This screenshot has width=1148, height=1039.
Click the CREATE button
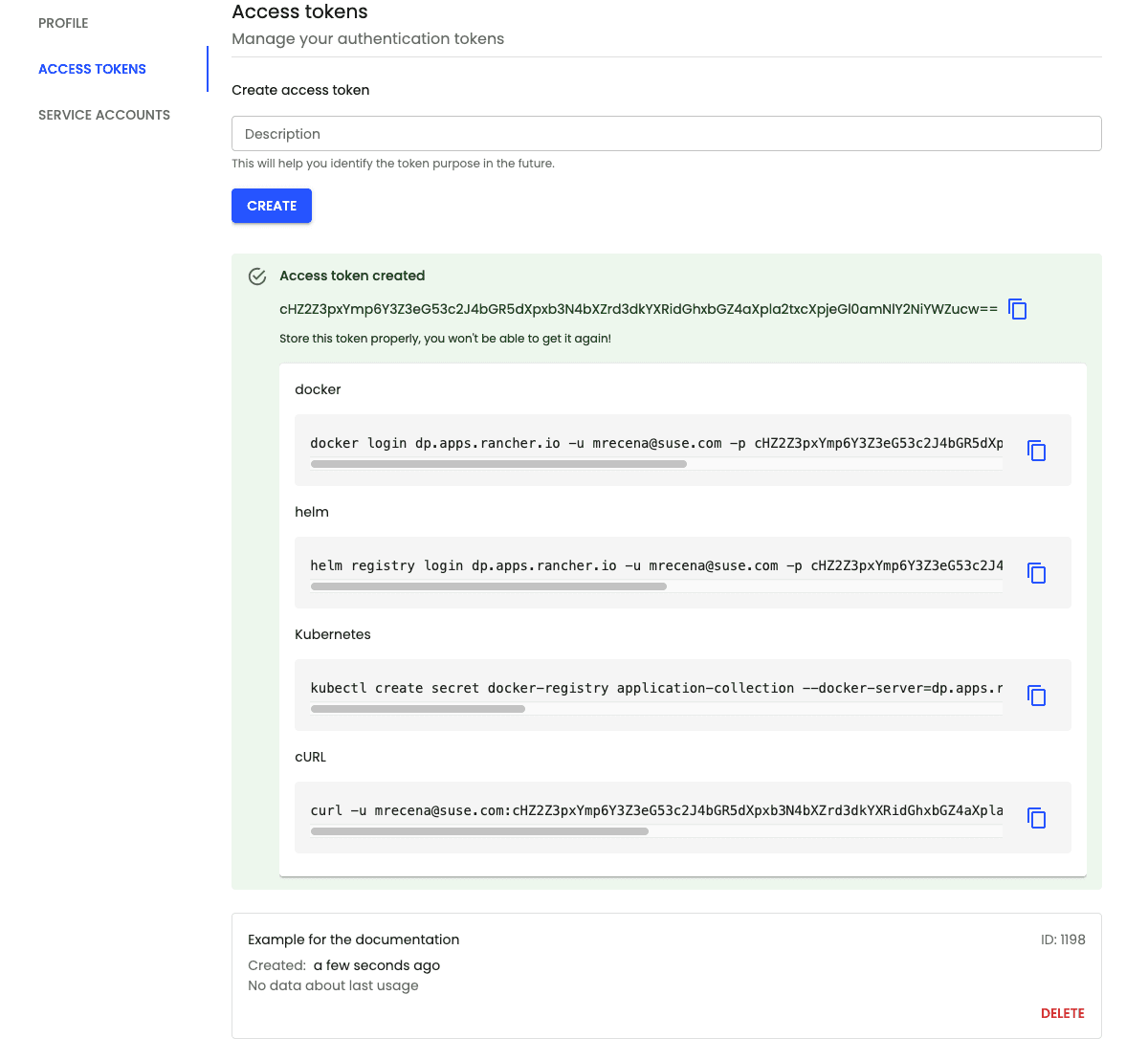point(271,206)
